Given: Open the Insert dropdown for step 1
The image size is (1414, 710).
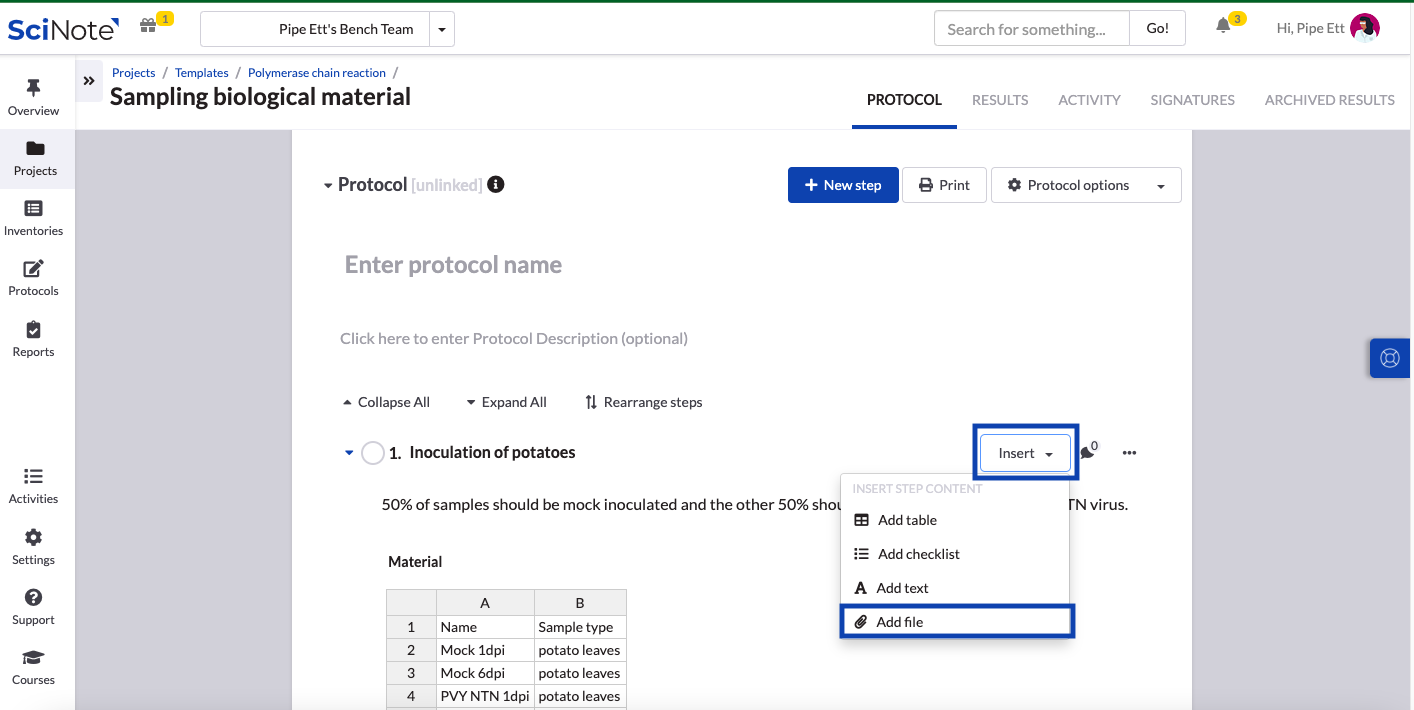Looking at the screenshot, I should 1023,452.
